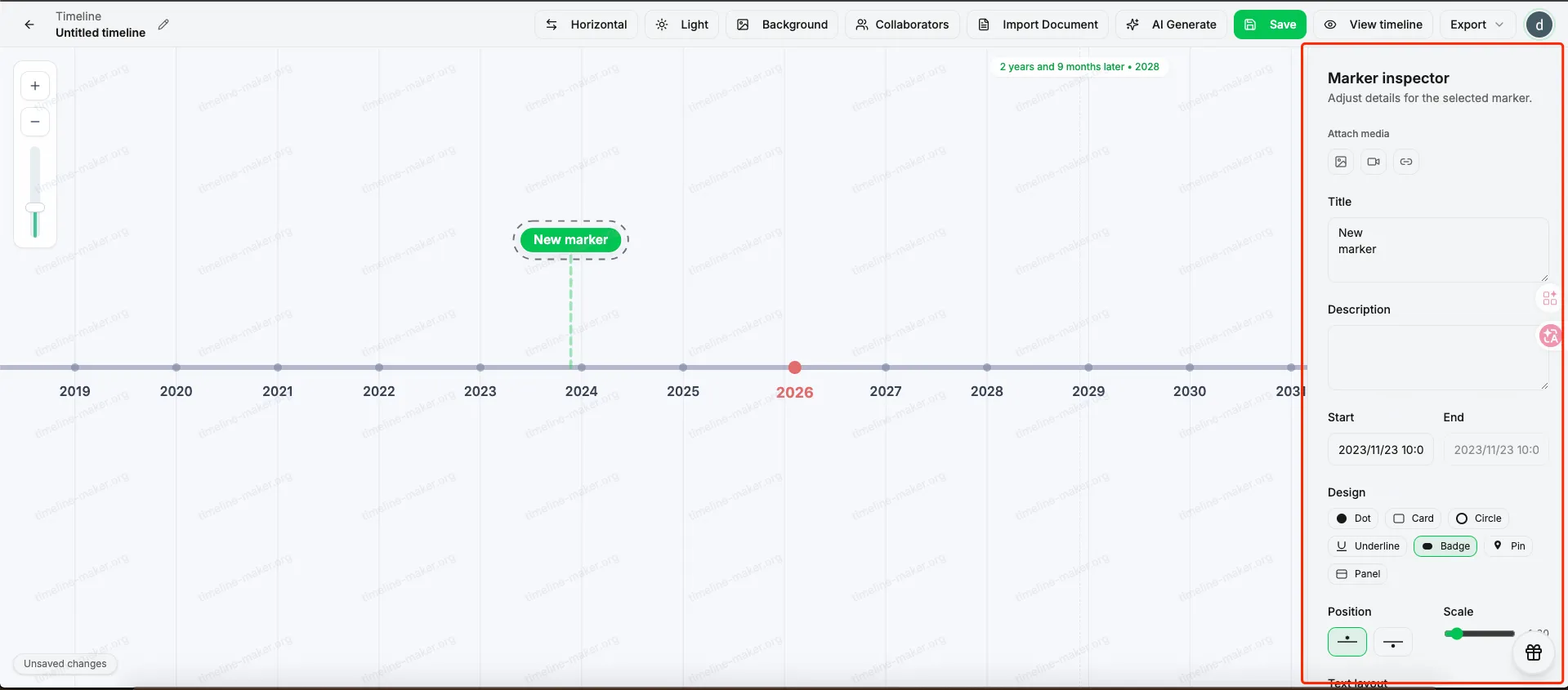1568x690 pixels.
Task: Click the End date field
Action: [x=1496, y=450]
